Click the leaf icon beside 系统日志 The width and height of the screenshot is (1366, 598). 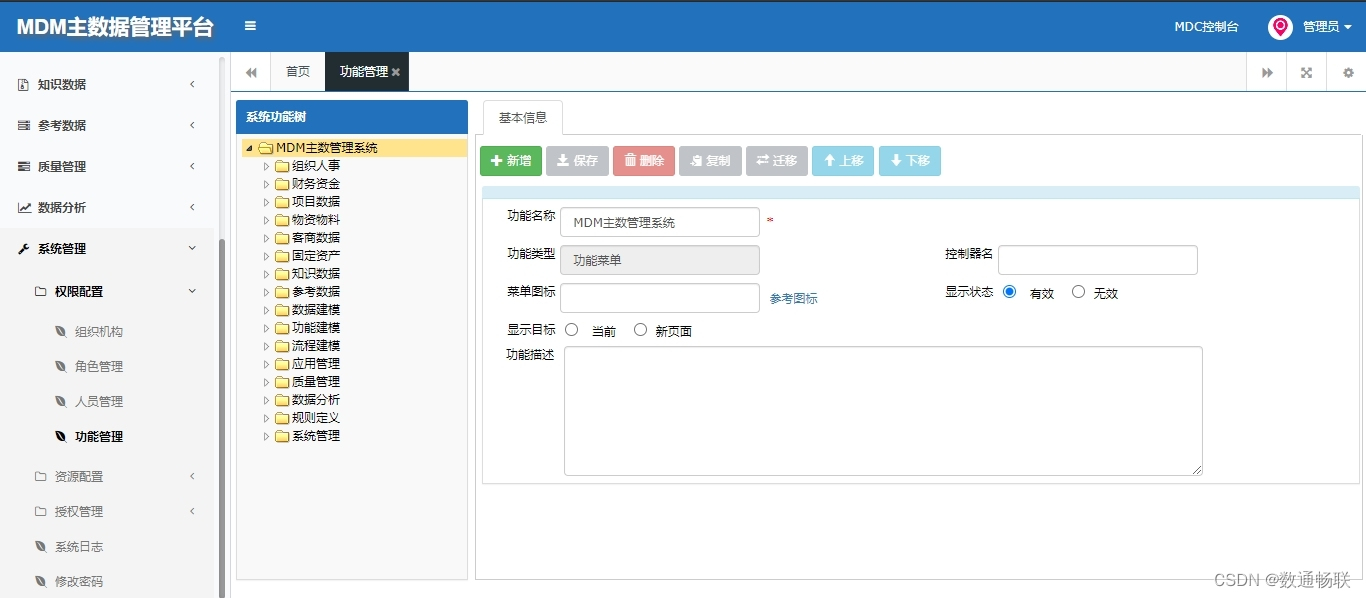point(41,547)
